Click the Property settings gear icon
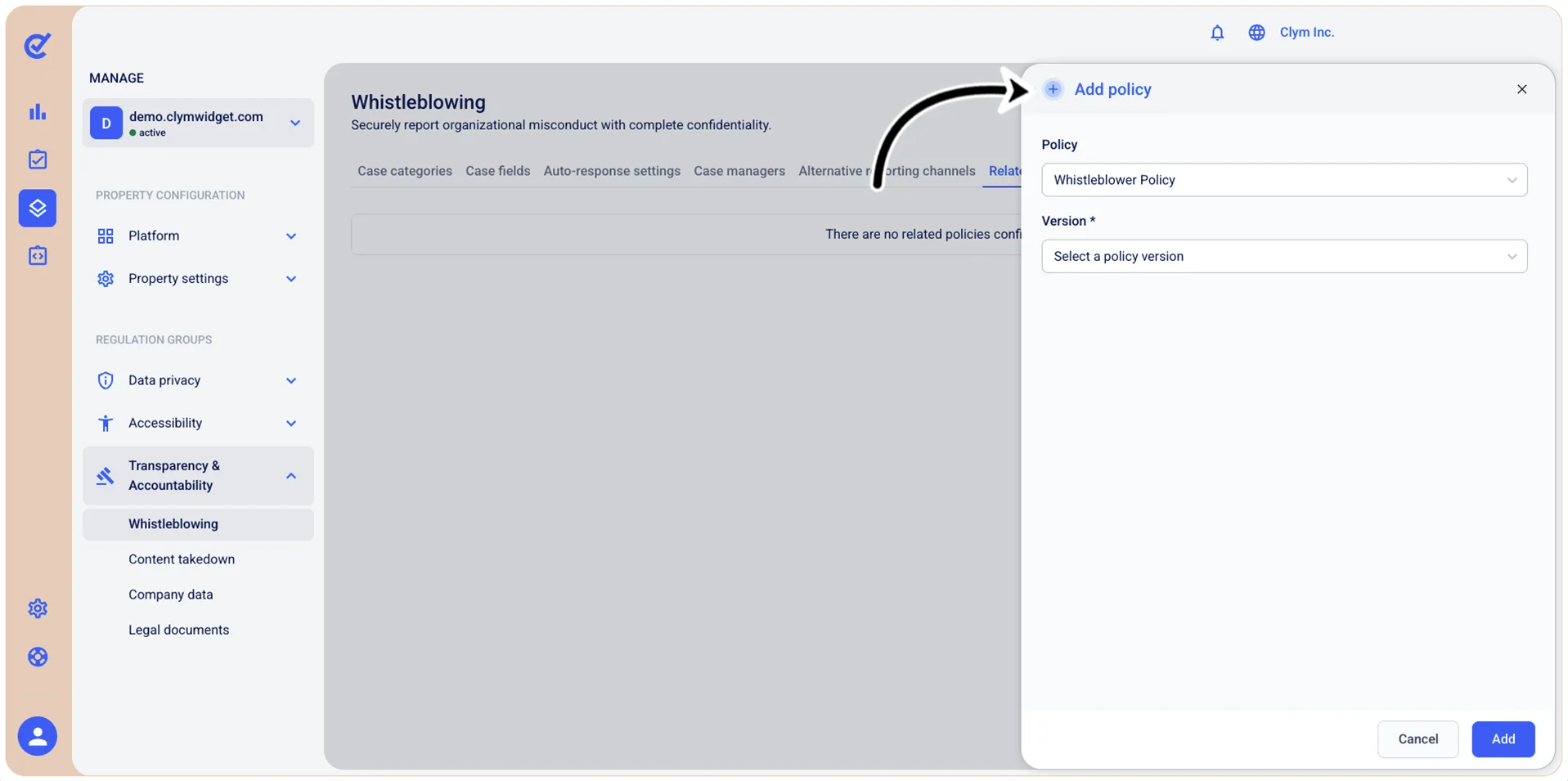 click(x=106, y=279)
